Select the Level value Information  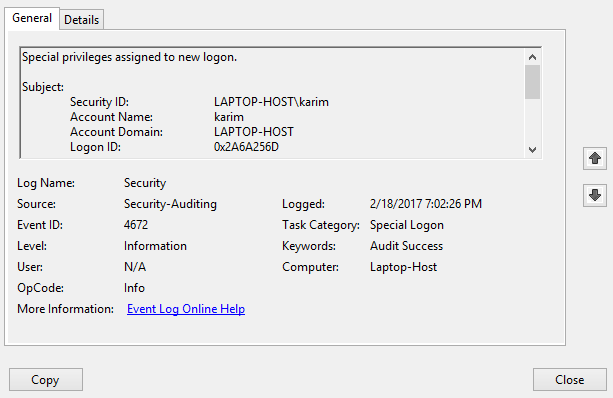pos(155,246)
